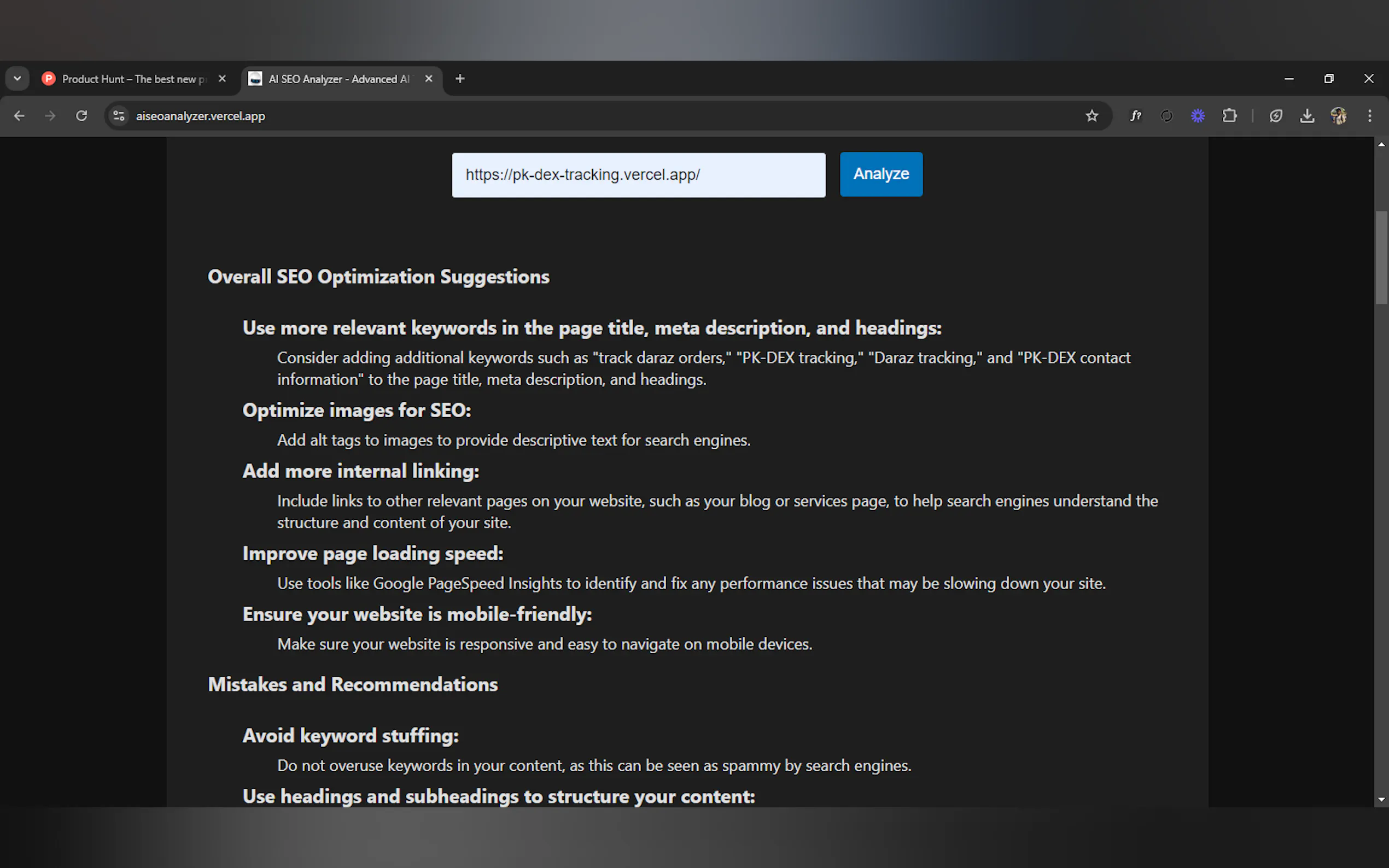Viewport: 1389px width, 868px height.
Task: Switch to the Product Hunt tab
Action: coord(132,79)
